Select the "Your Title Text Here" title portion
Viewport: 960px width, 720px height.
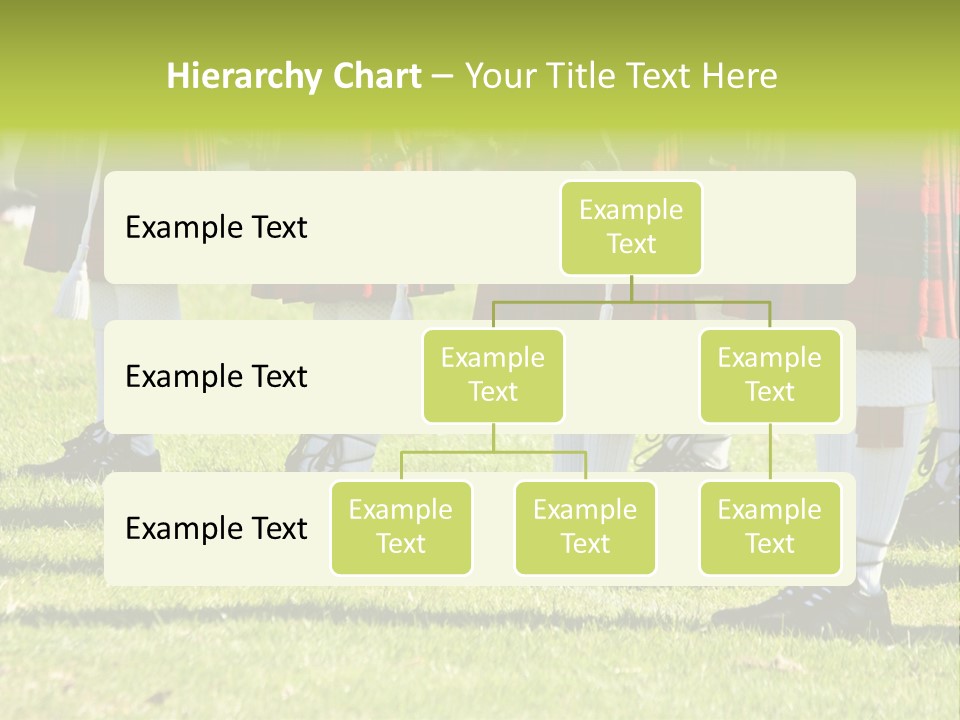coord(620,76)
